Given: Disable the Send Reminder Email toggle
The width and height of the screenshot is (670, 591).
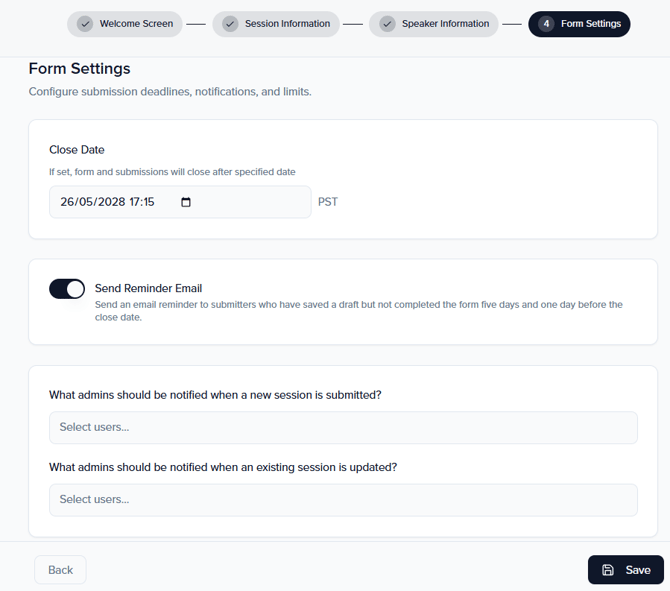Looking at the screenshot, I should (67, 289).
